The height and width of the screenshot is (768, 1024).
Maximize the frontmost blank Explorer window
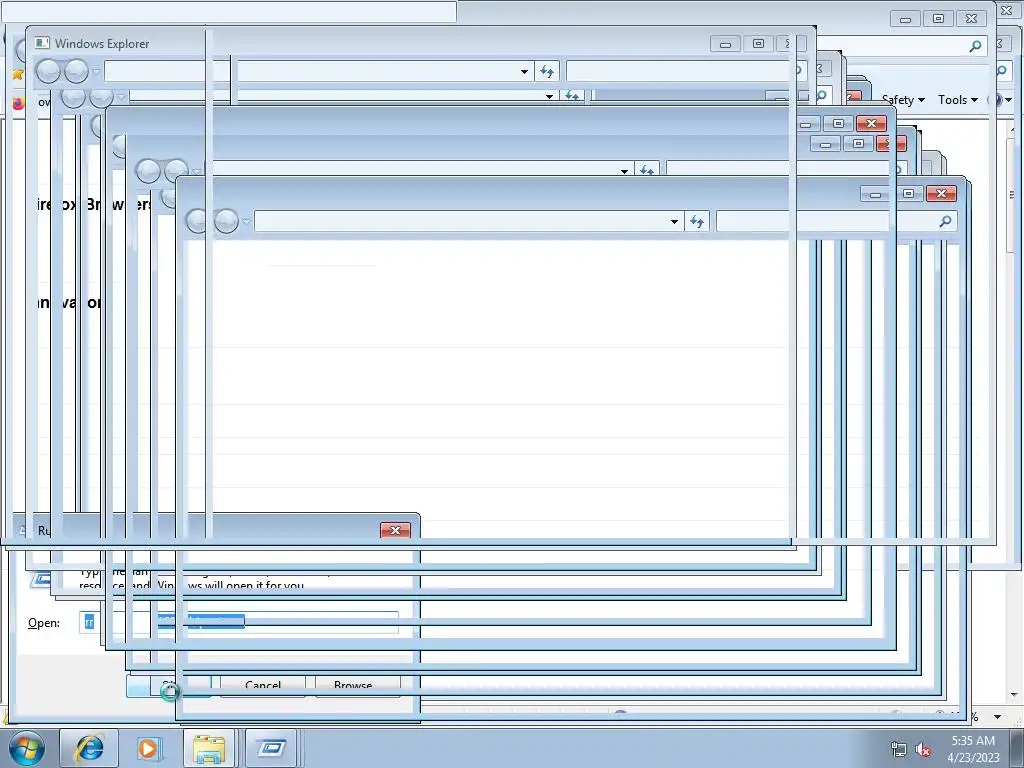[908, 194]
